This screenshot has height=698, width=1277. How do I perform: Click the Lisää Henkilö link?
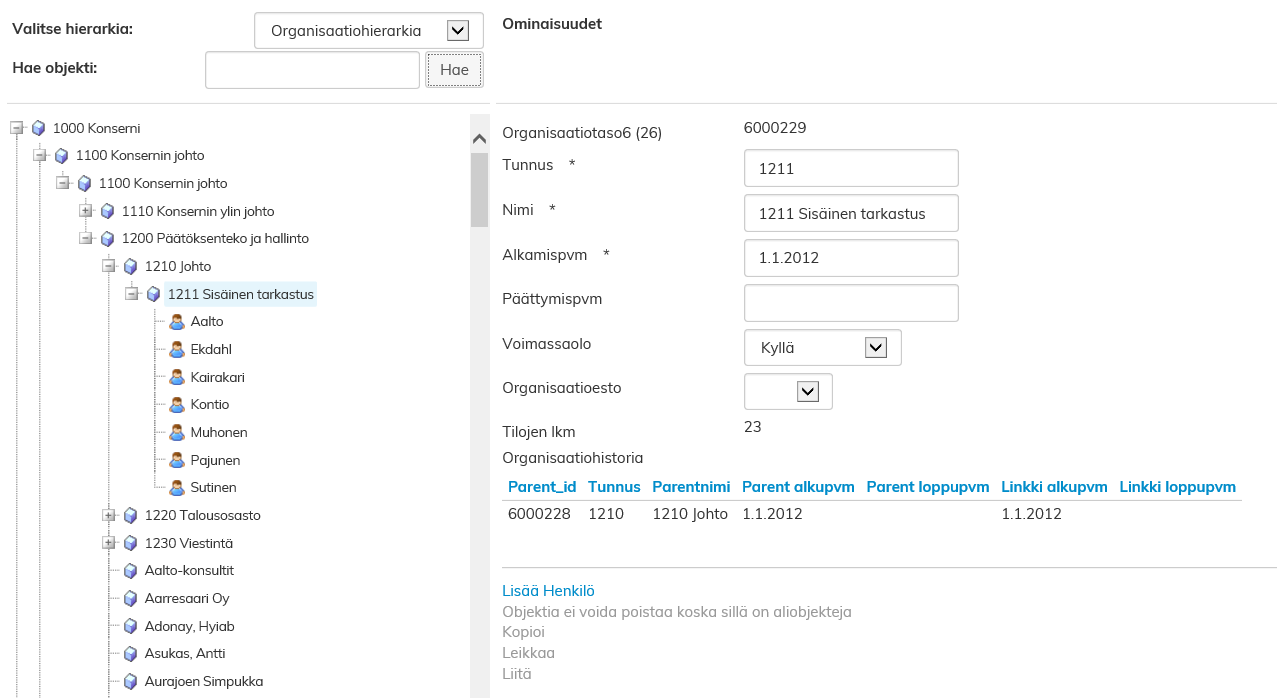(548, 591)
